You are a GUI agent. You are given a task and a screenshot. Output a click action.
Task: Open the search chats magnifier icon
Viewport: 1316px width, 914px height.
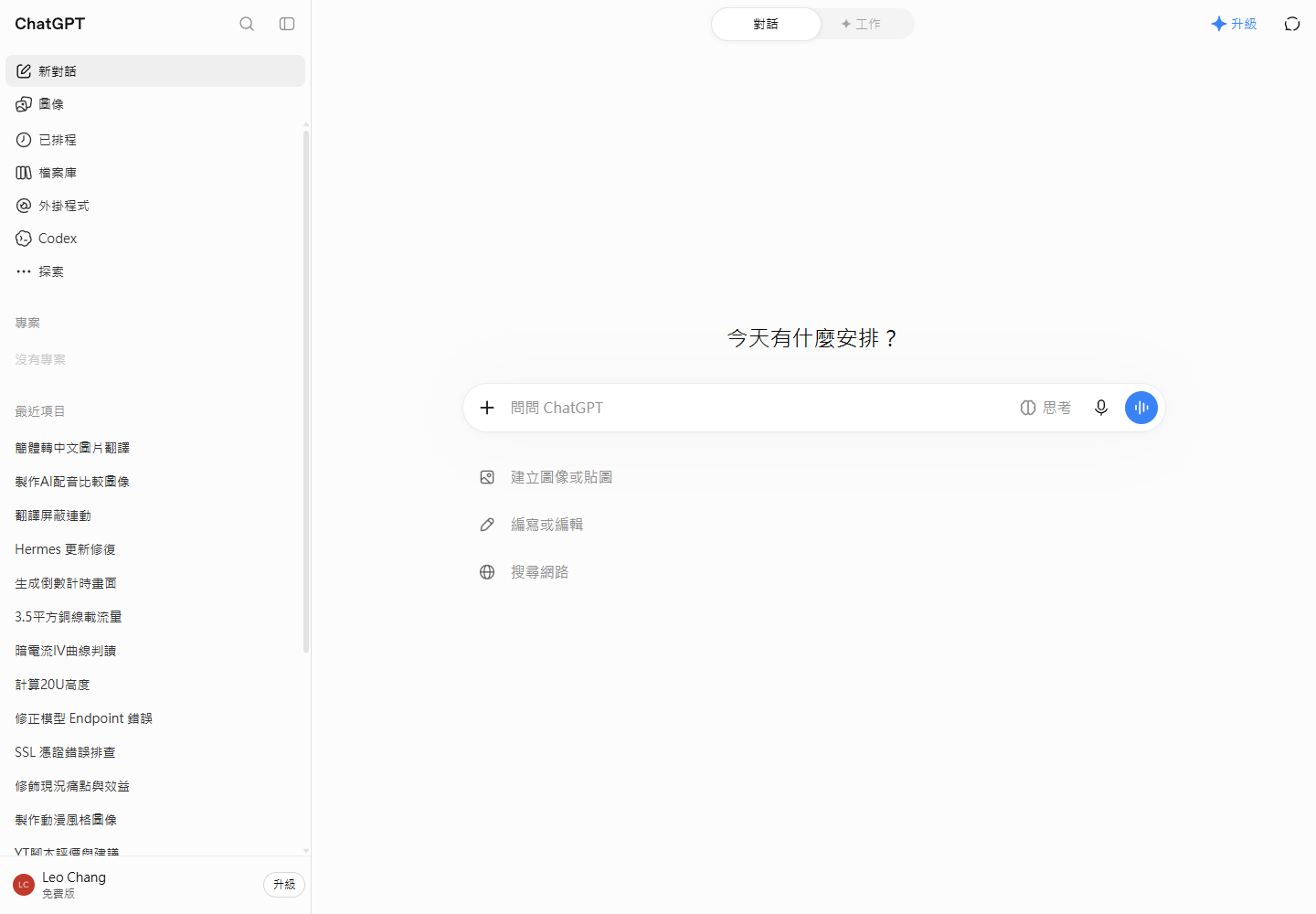click(247, 24)
